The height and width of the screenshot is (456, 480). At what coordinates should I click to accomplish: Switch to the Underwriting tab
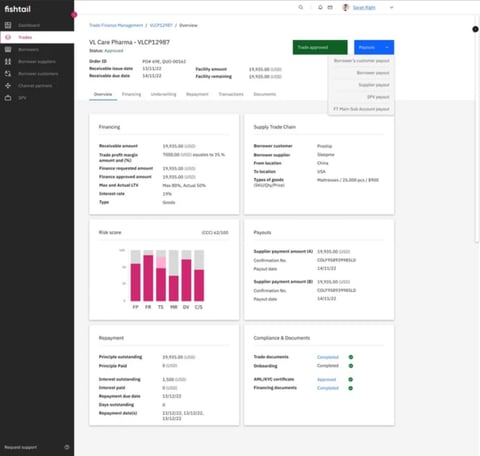(163, 94)
